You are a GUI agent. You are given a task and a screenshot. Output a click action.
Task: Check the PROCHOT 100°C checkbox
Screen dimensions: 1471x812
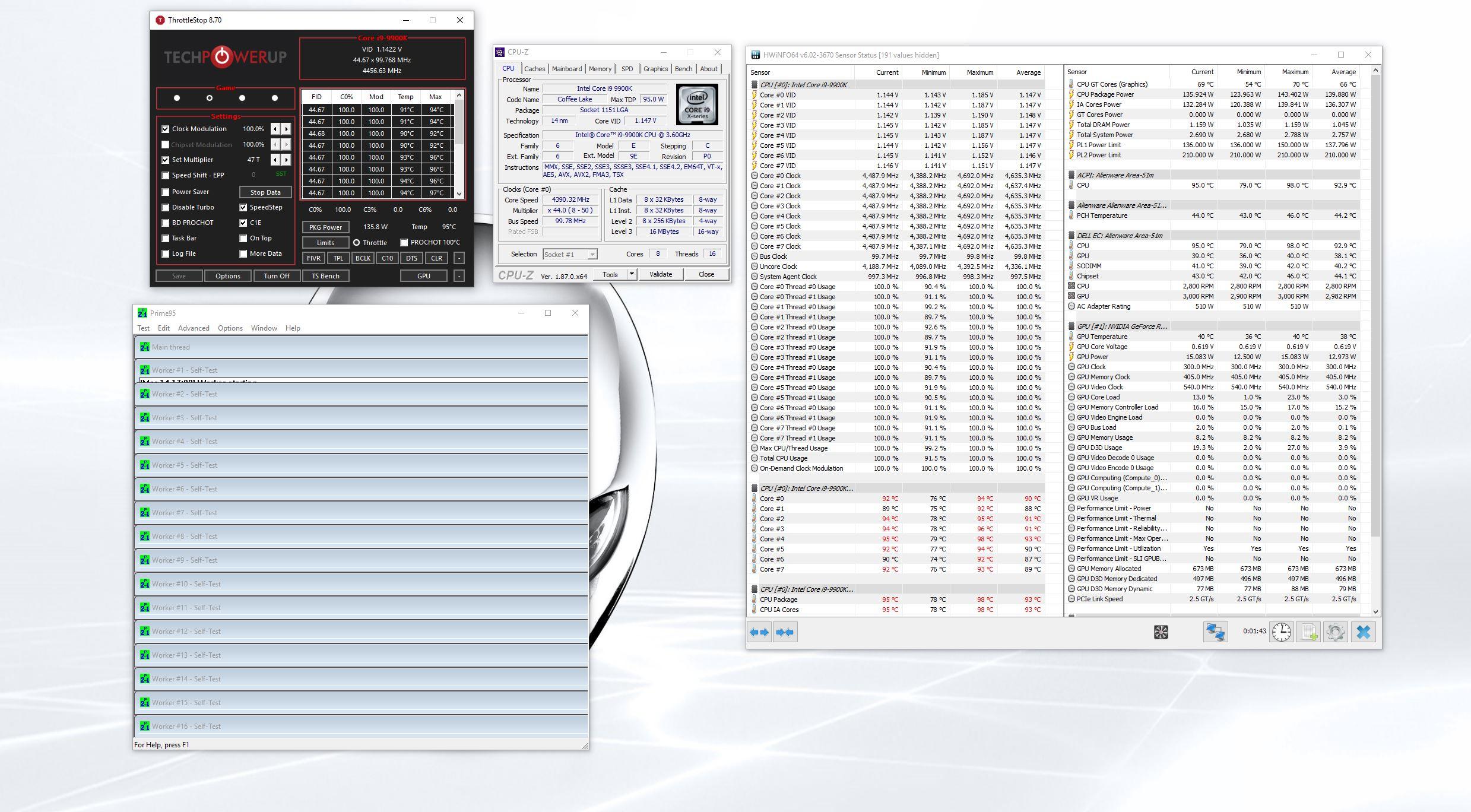pos(404,242)
